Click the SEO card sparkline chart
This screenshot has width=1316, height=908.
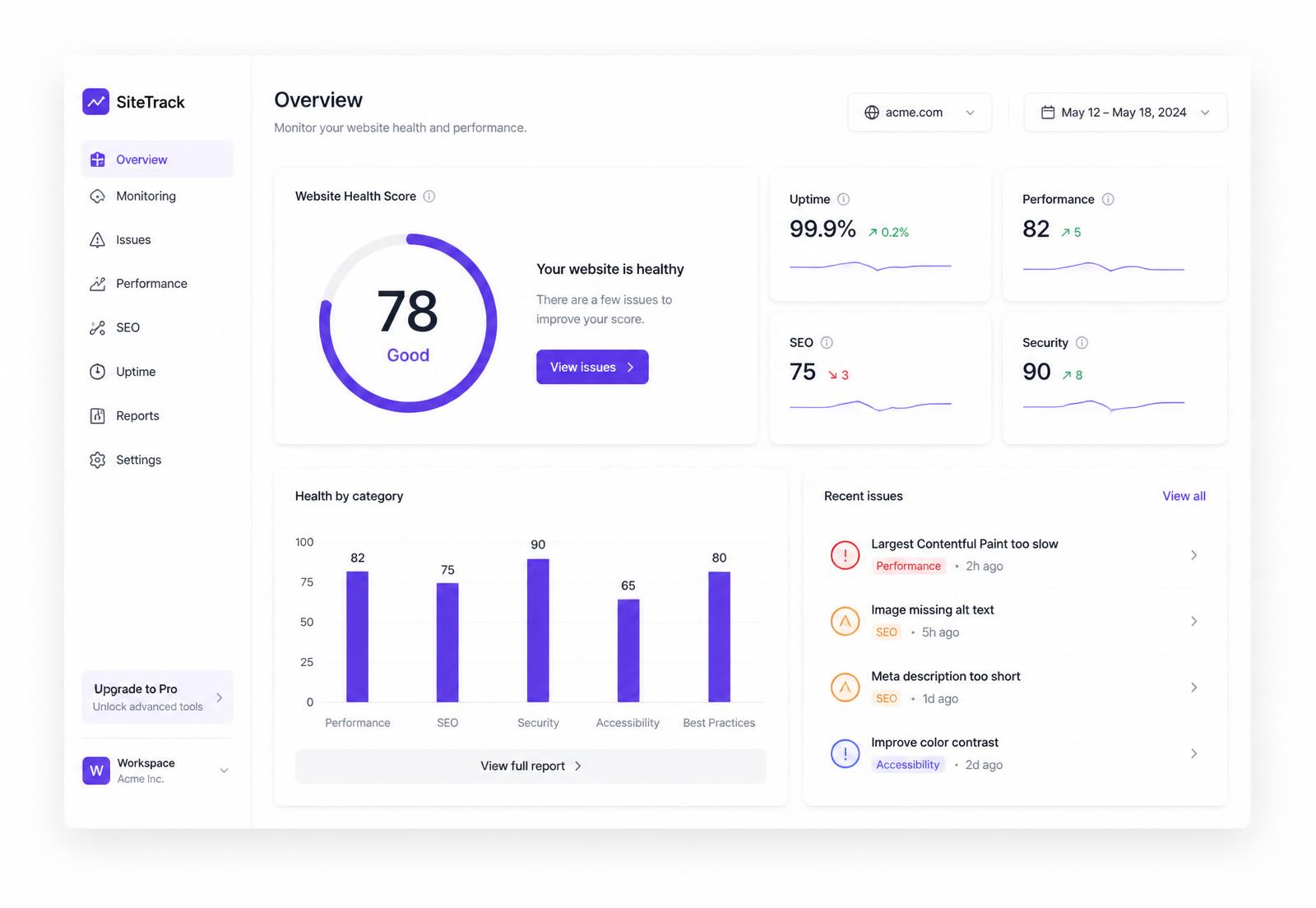tap(870, 405)
